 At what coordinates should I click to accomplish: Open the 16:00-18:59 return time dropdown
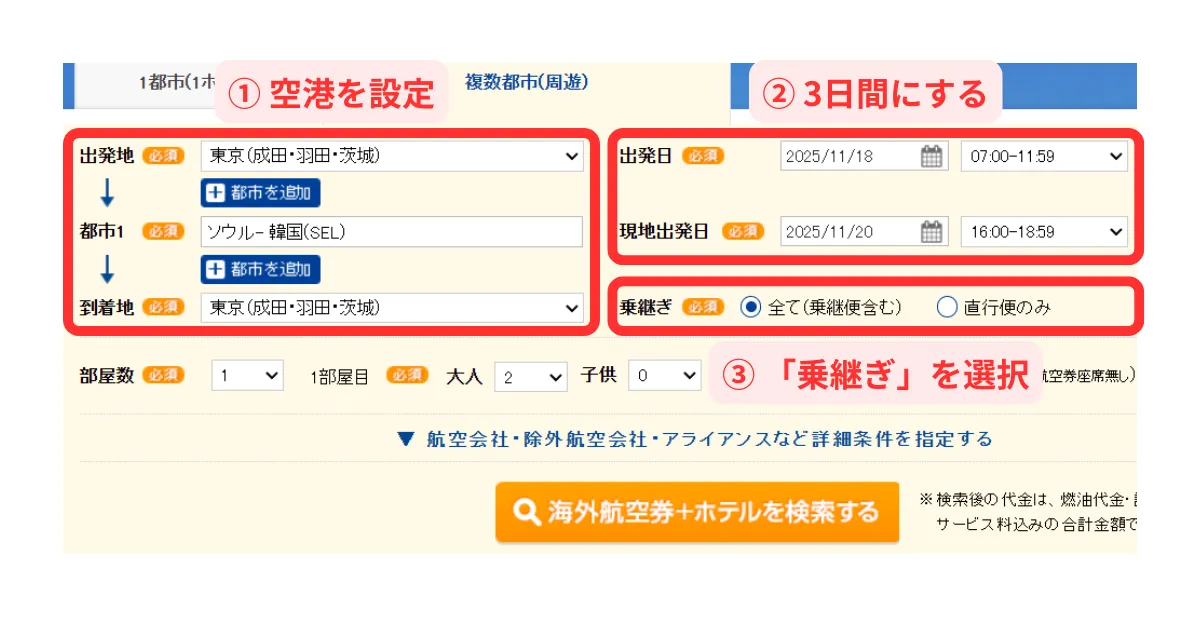click(1043, 232)
